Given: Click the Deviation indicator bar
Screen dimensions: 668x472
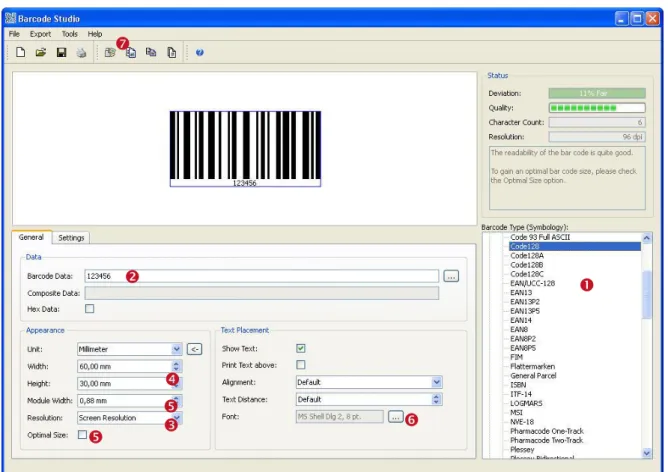Looking at the screenshot, I should pyautogui.click(x=597, y=93).
